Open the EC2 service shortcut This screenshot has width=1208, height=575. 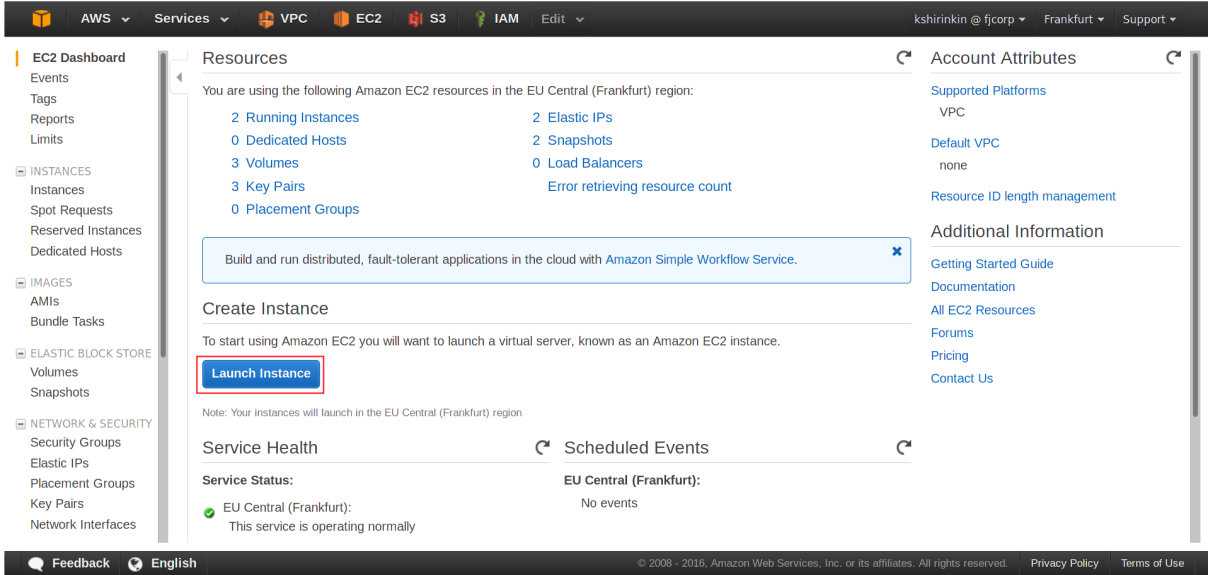tap(357, 19)
